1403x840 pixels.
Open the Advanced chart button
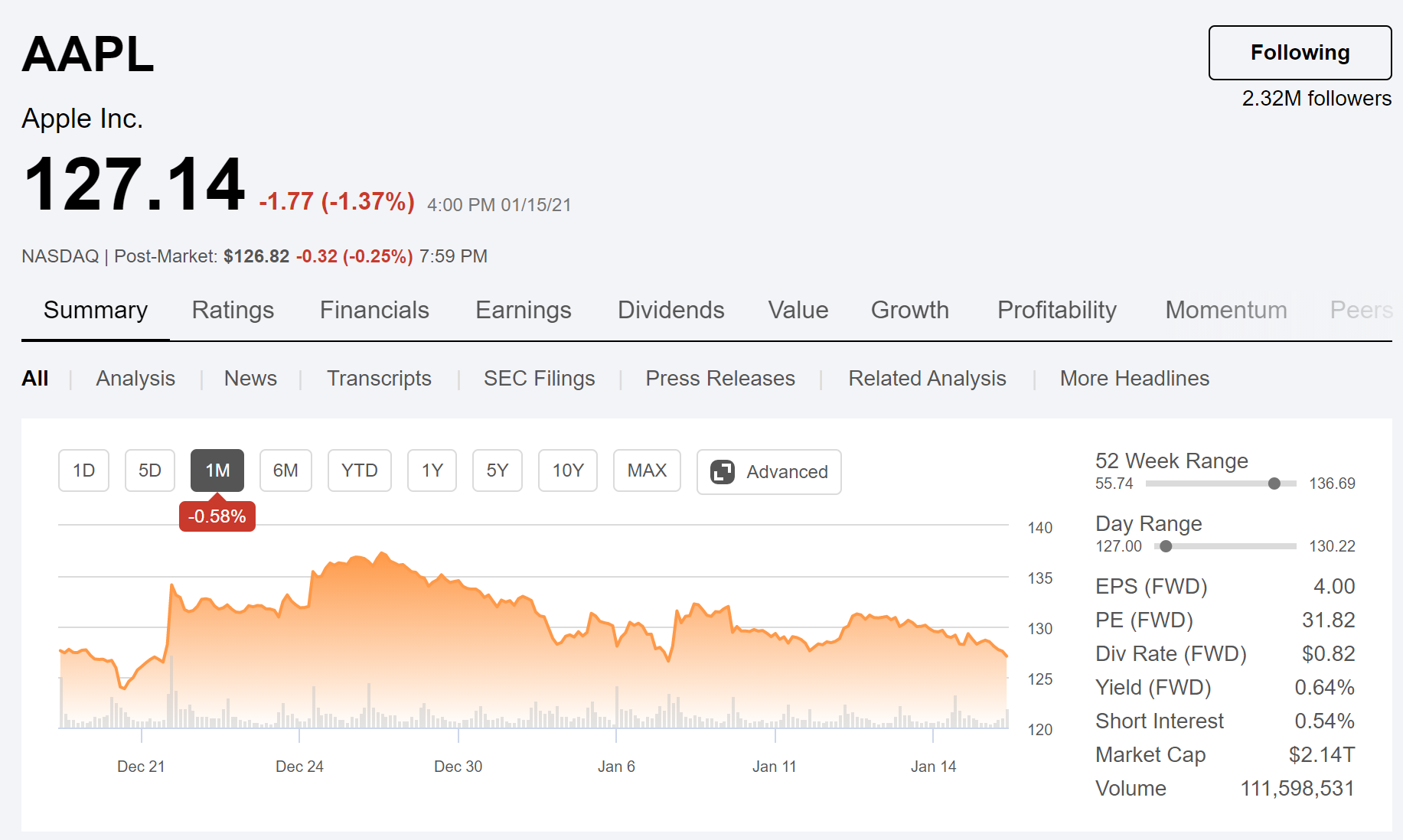coord(769,472)
